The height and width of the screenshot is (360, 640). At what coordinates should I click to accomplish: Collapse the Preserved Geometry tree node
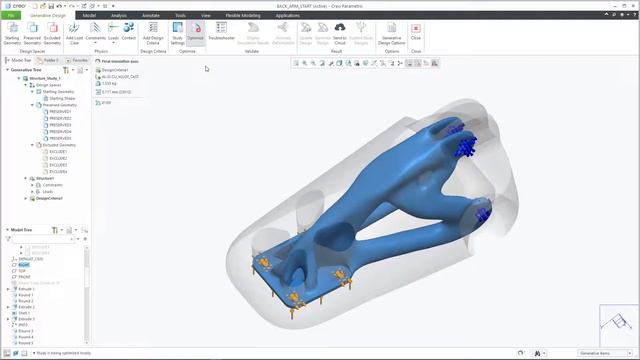pyautogui.click(x=32, y=105)
